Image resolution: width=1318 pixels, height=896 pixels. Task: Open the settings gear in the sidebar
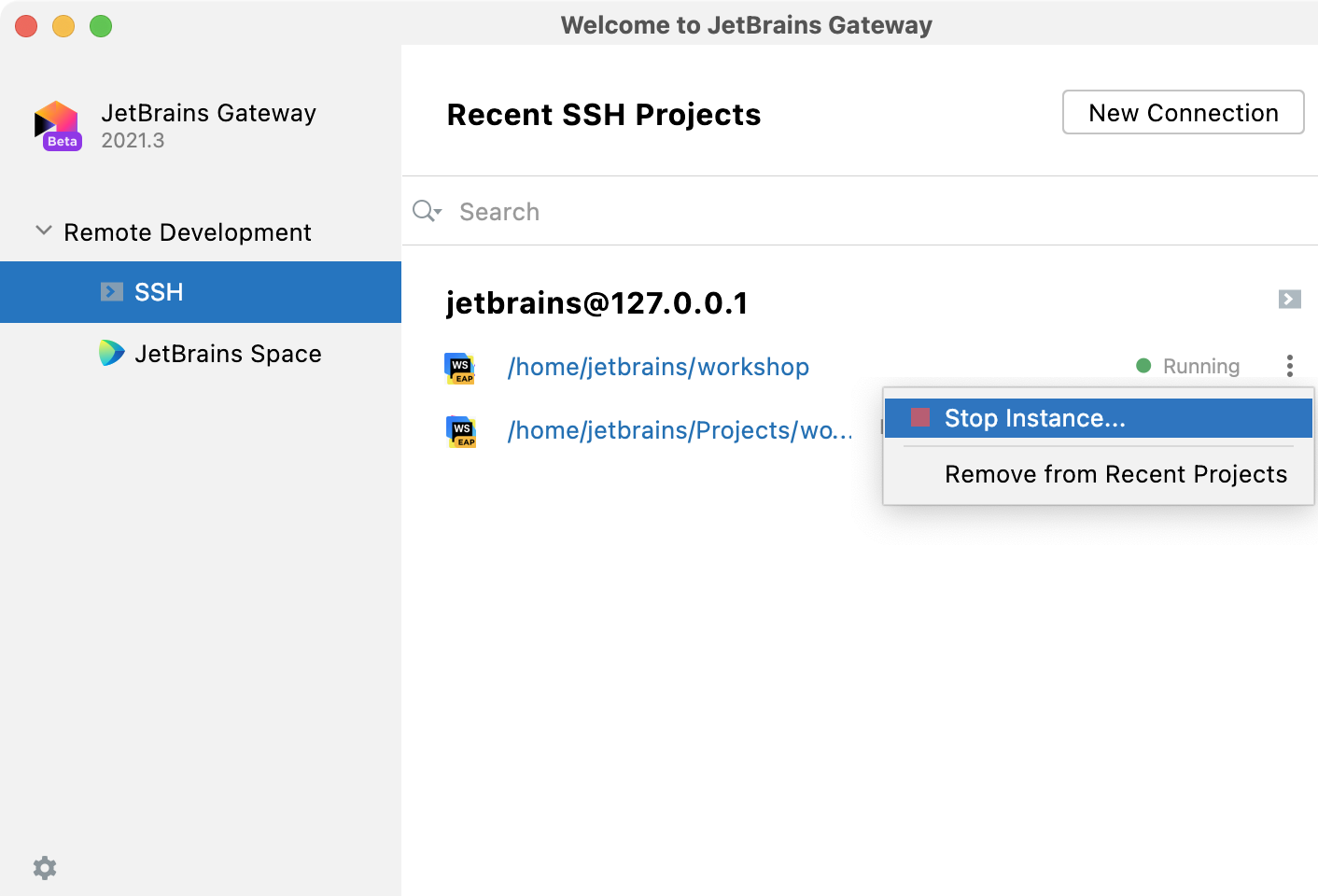click(x=45, y=868)
